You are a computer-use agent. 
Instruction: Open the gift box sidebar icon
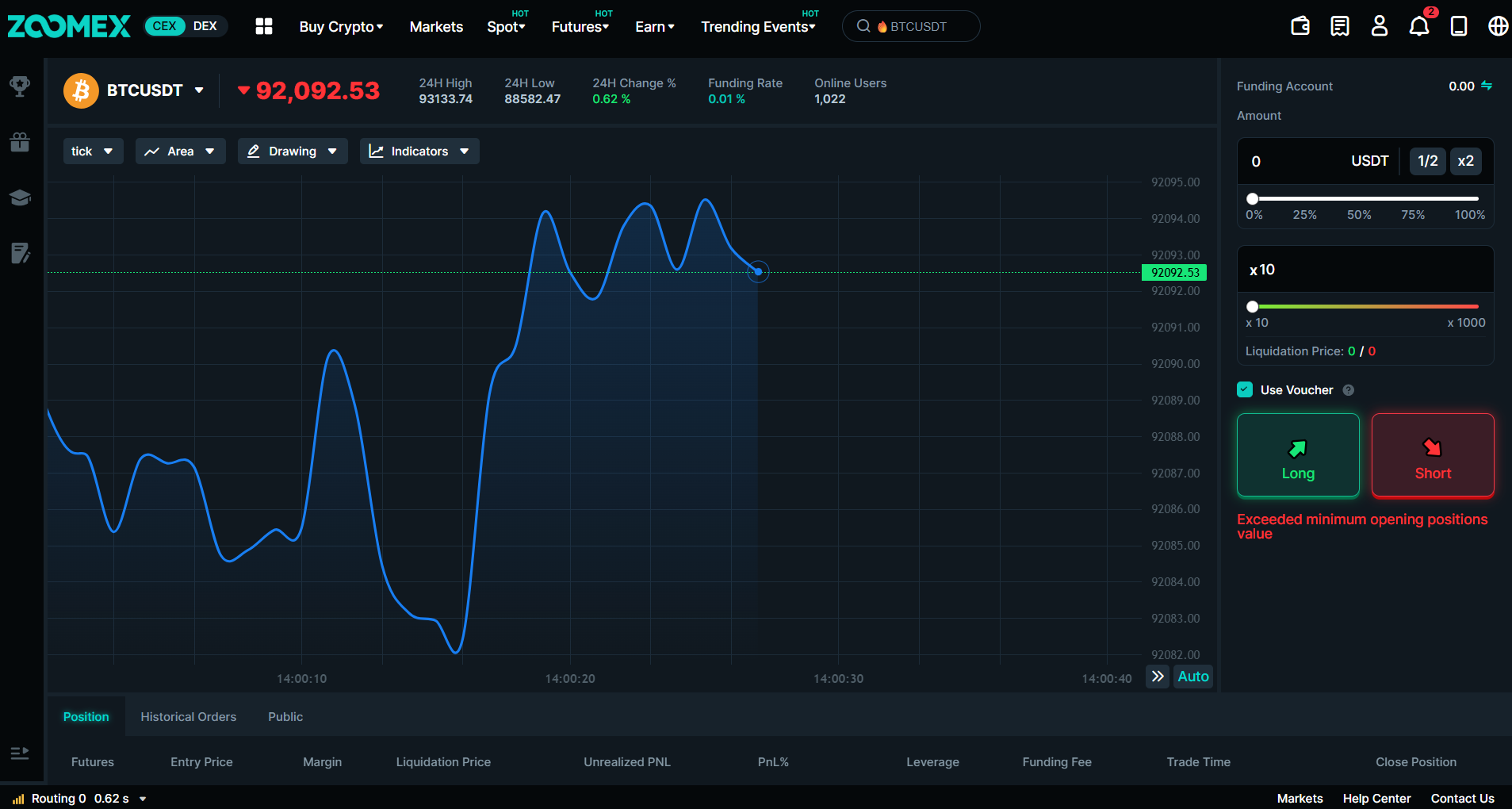click(x=20, y=142)
